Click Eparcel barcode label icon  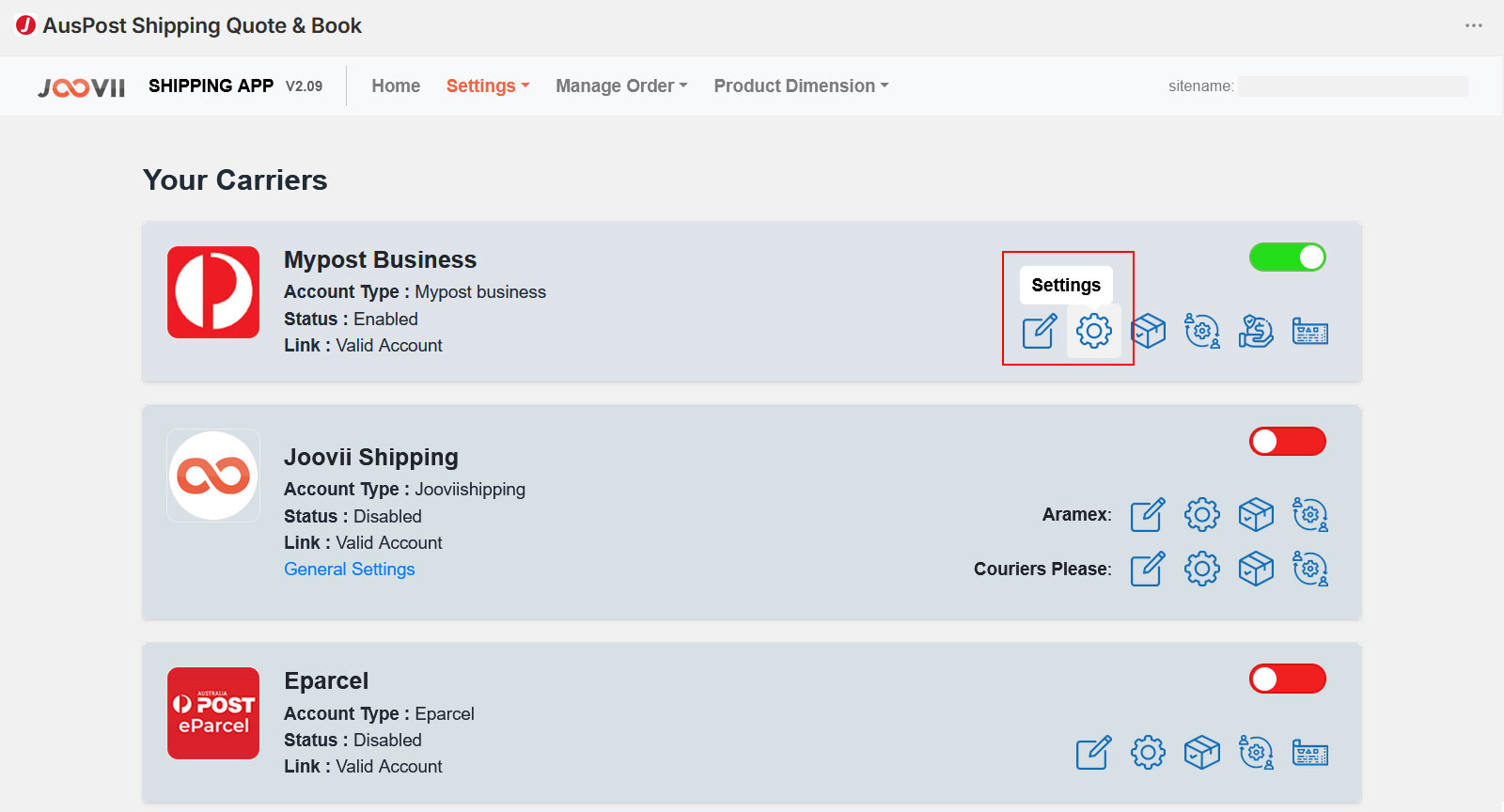coord(1310,752)
